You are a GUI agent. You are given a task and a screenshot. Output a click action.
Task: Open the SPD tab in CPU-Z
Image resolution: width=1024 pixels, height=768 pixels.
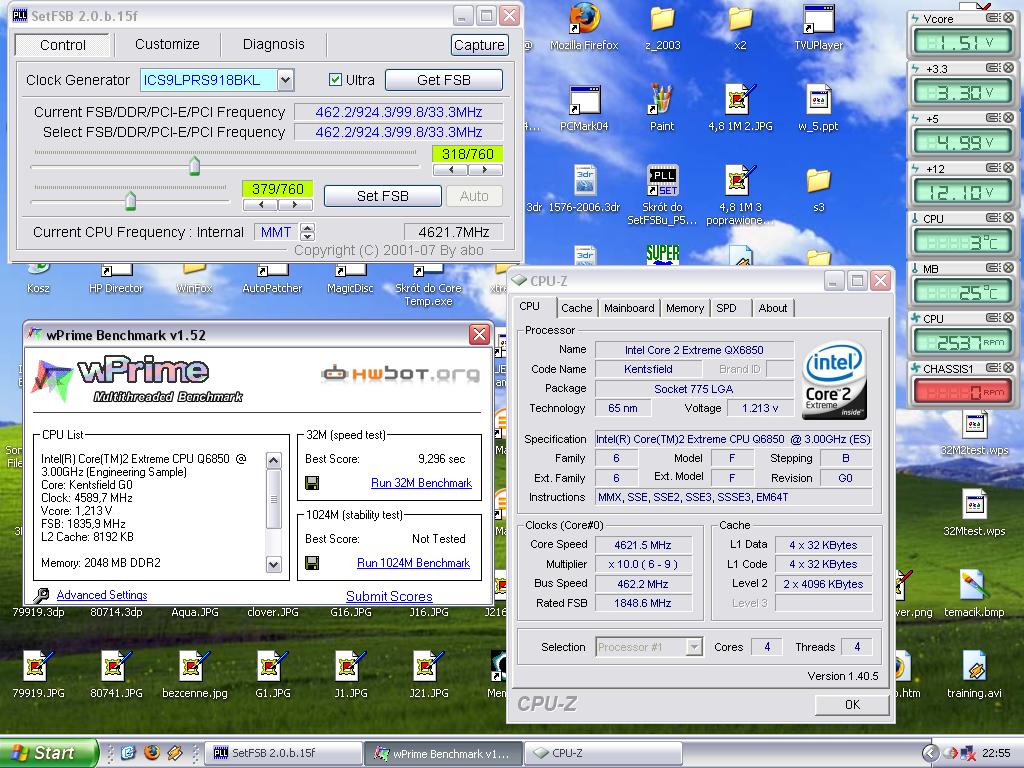[x=726, y=308]
